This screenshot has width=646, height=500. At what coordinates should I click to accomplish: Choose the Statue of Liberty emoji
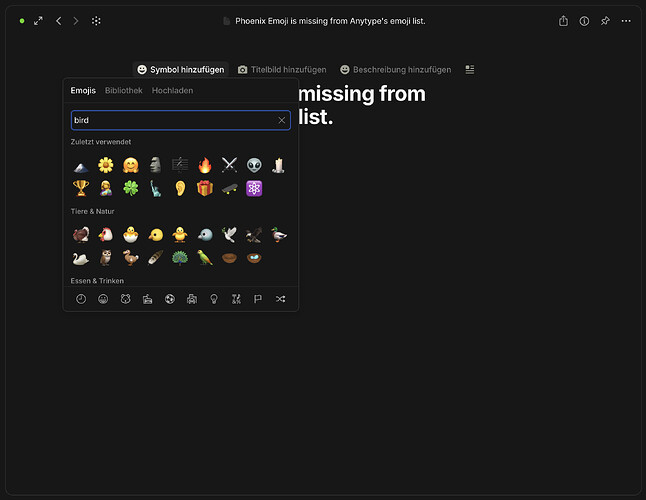pyautogui.click(x=155, y=189)
